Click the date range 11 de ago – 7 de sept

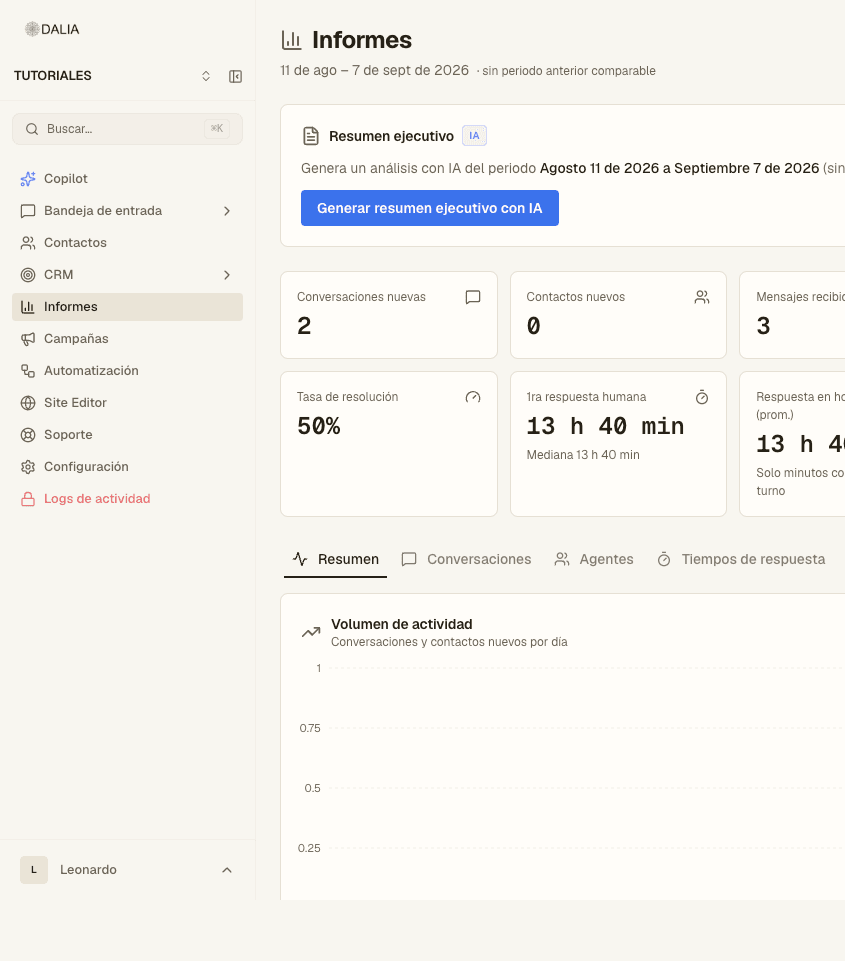click(x=374, y=70)
